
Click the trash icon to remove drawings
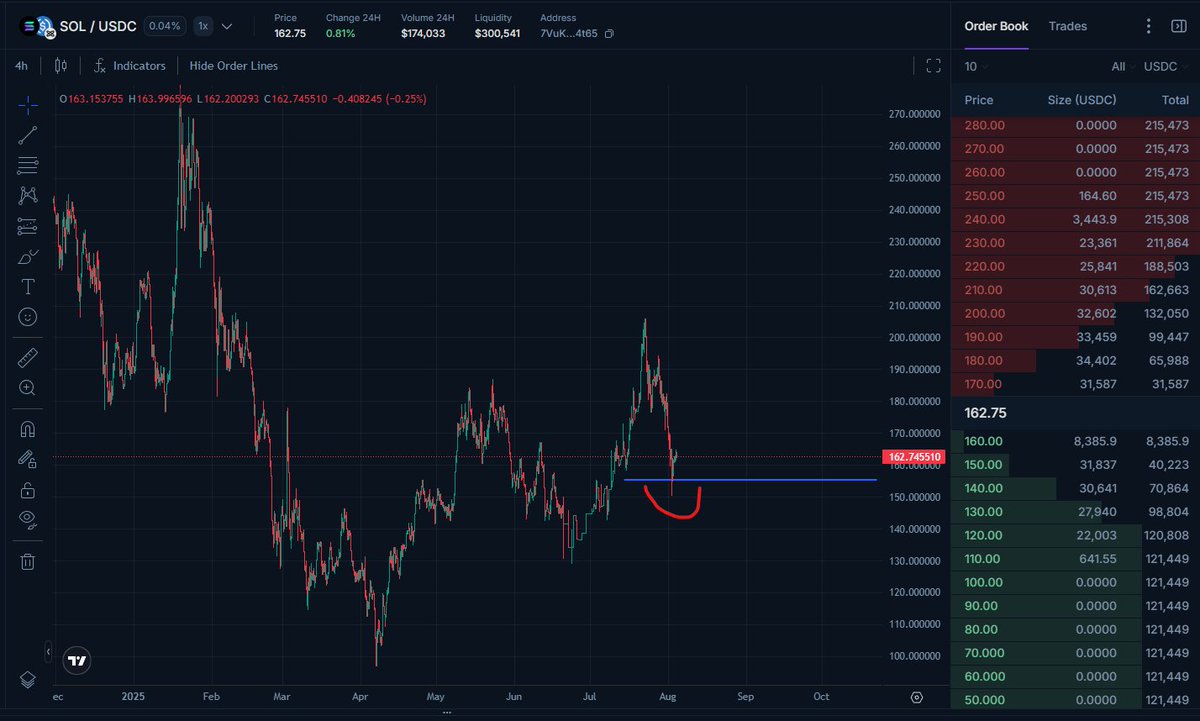[28, 561]
